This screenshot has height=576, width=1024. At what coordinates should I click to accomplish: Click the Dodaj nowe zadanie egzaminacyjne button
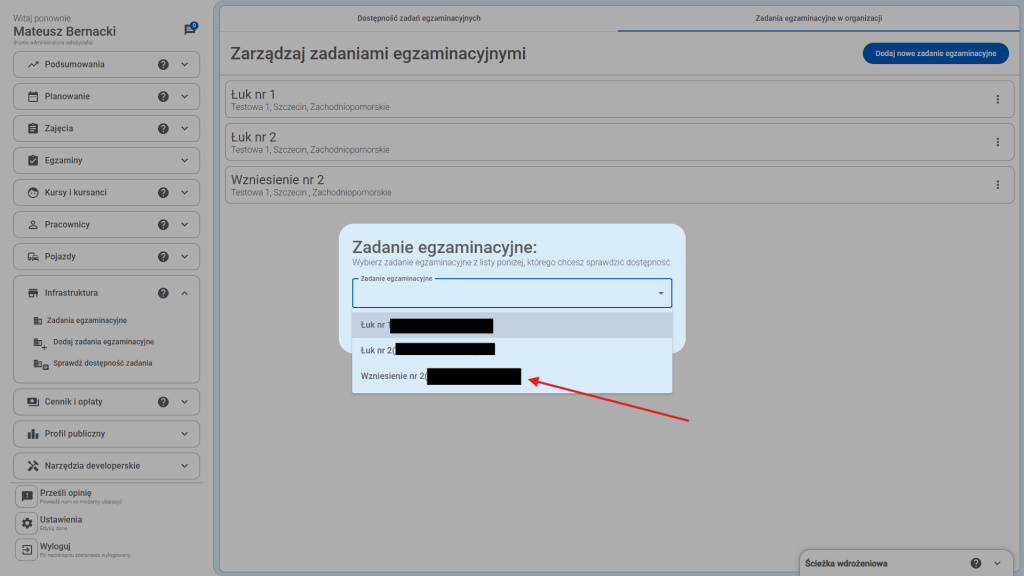935,54
